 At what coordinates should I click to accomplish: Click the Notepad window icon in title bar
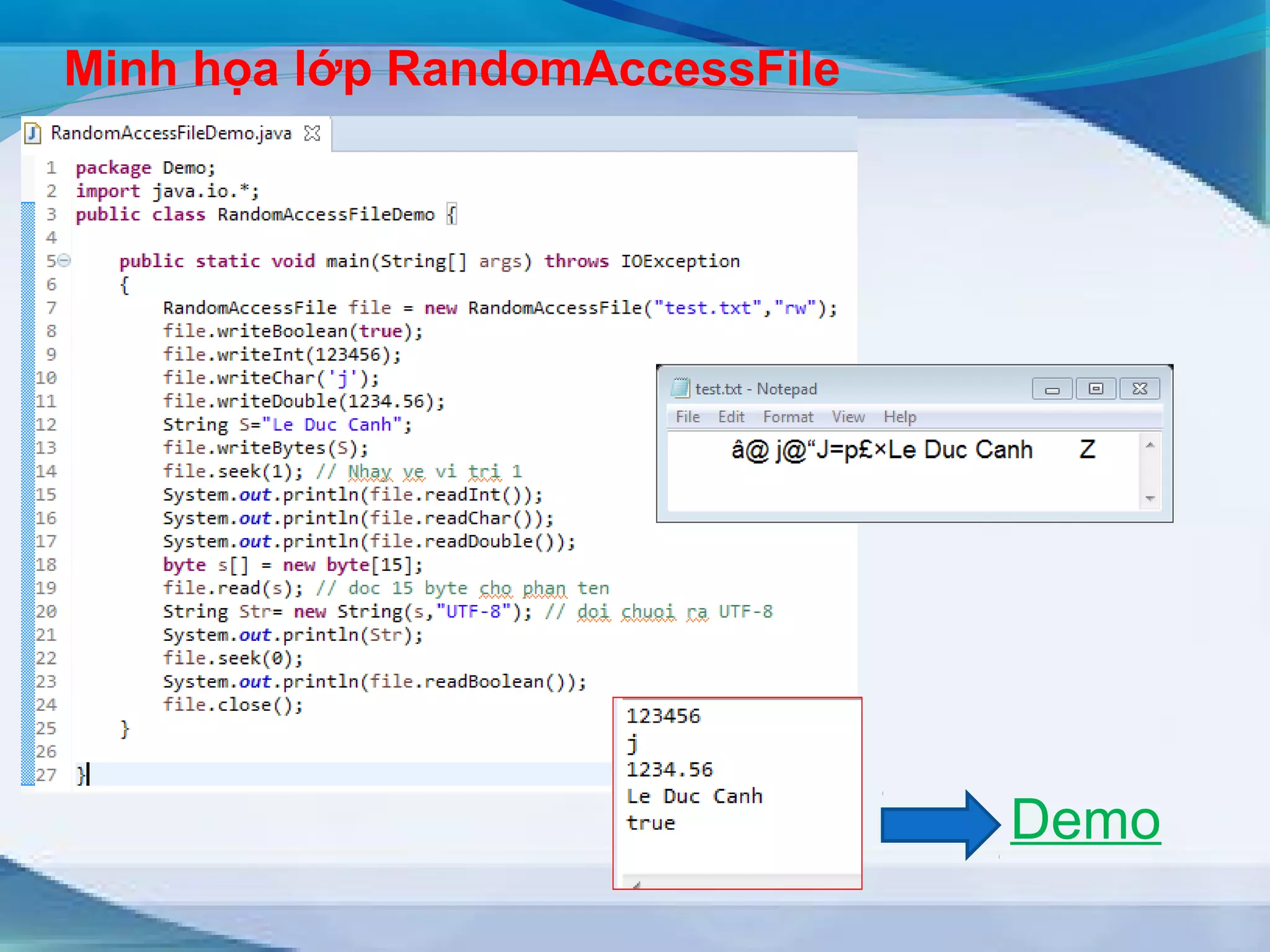tap(680, 388)
